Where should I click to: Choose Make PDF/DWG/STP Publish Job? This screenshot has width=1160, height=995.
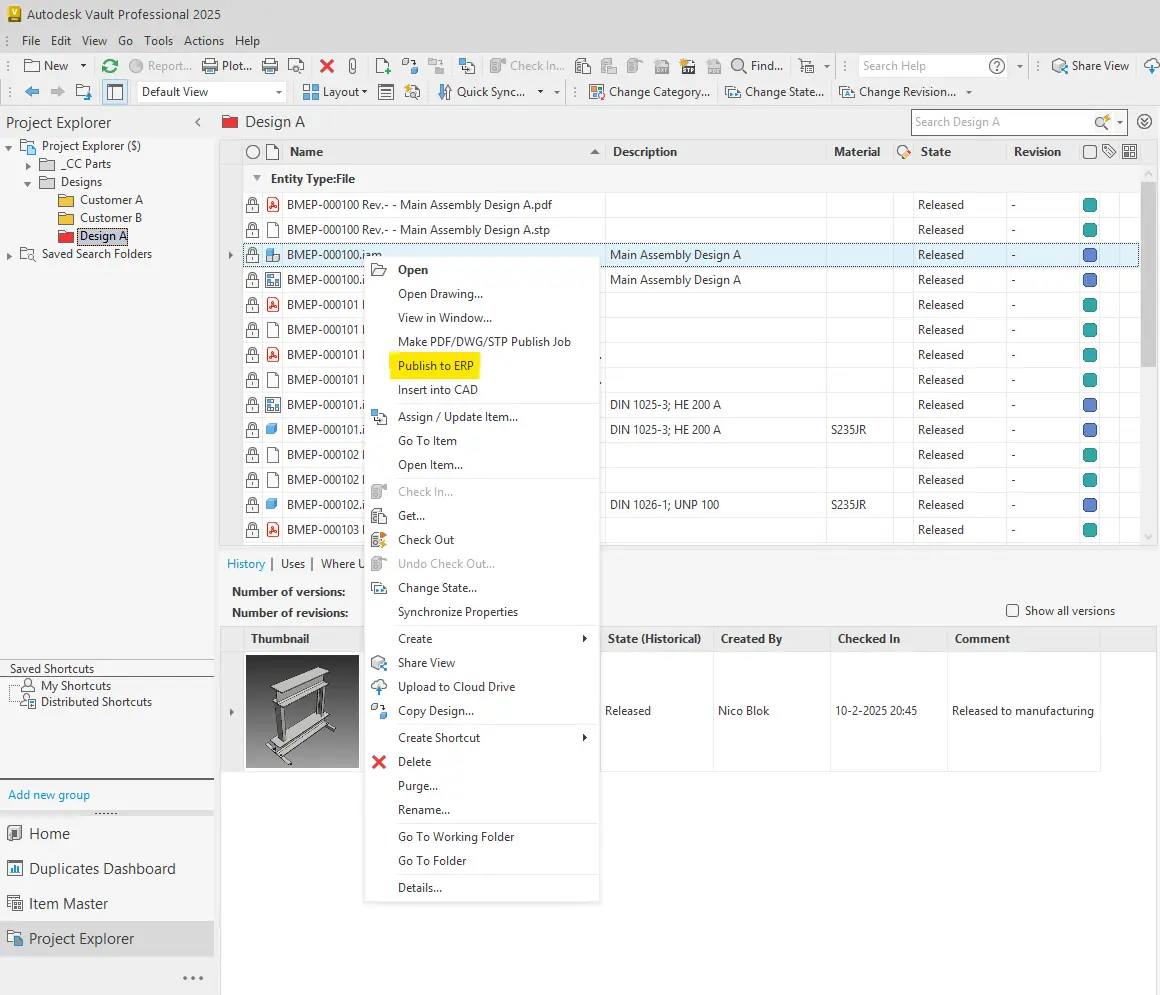point(484,342)
